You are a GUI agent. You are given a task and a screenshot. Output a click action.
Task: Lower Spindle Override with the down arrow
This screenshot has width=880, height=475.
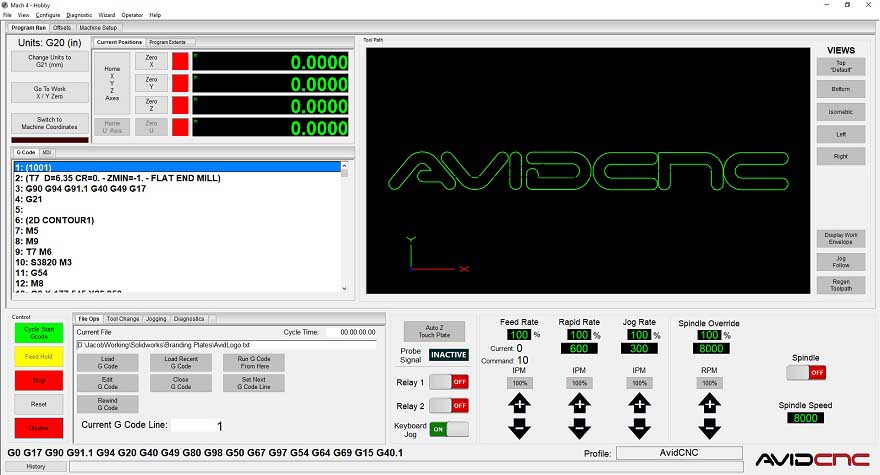tap(709, 428)
